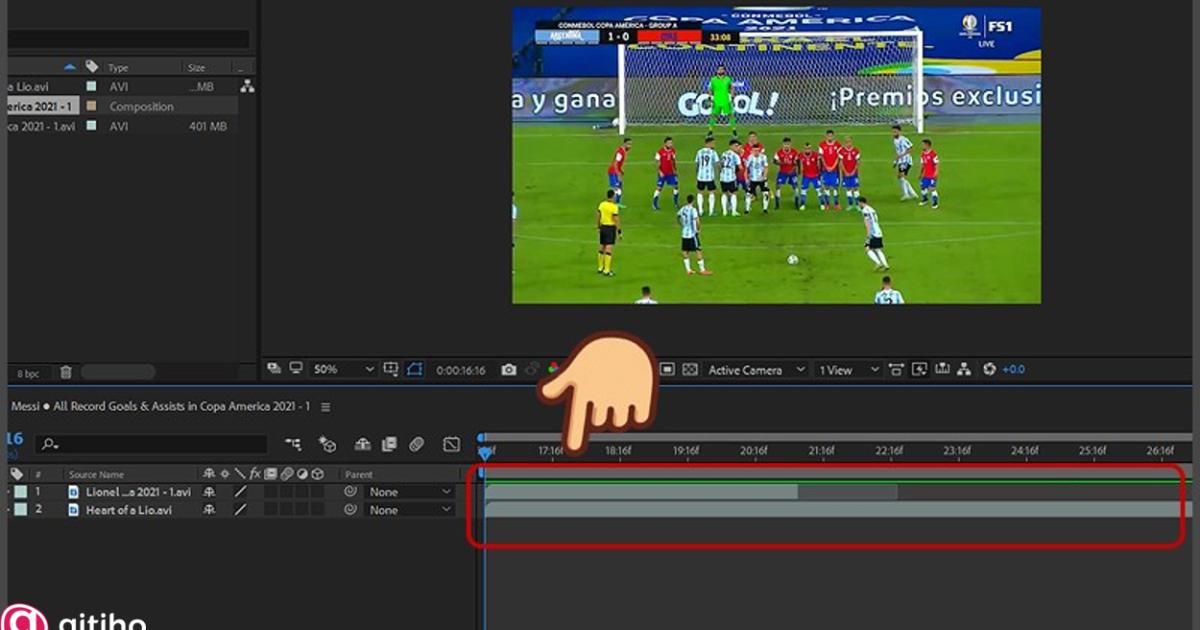Screen dimensions: 1200x630
Task: Click the 8 bpc color depth button
Action: [27, 372]
